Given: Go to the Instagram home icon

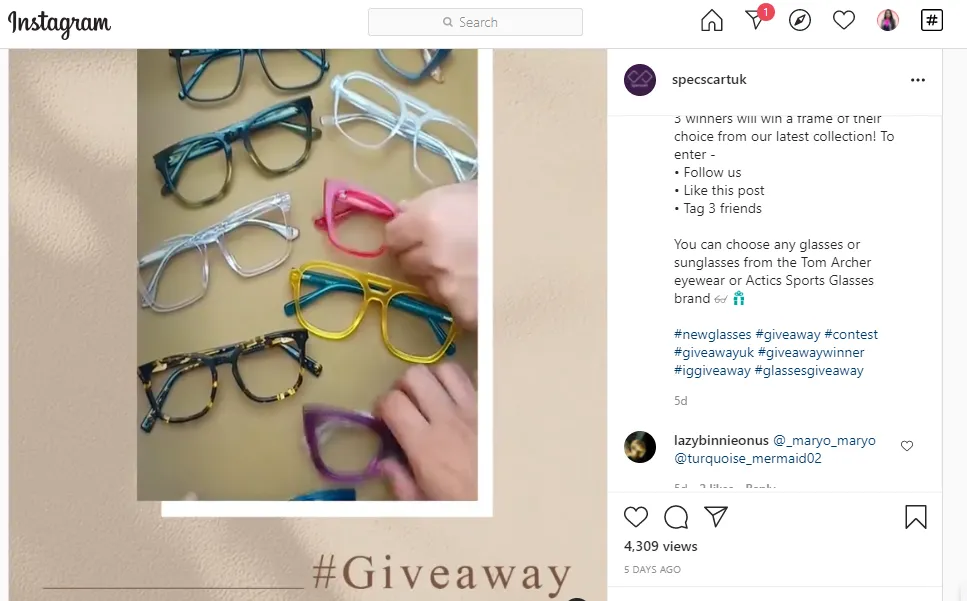Looking at the screenshot, I should click(712, 21).
